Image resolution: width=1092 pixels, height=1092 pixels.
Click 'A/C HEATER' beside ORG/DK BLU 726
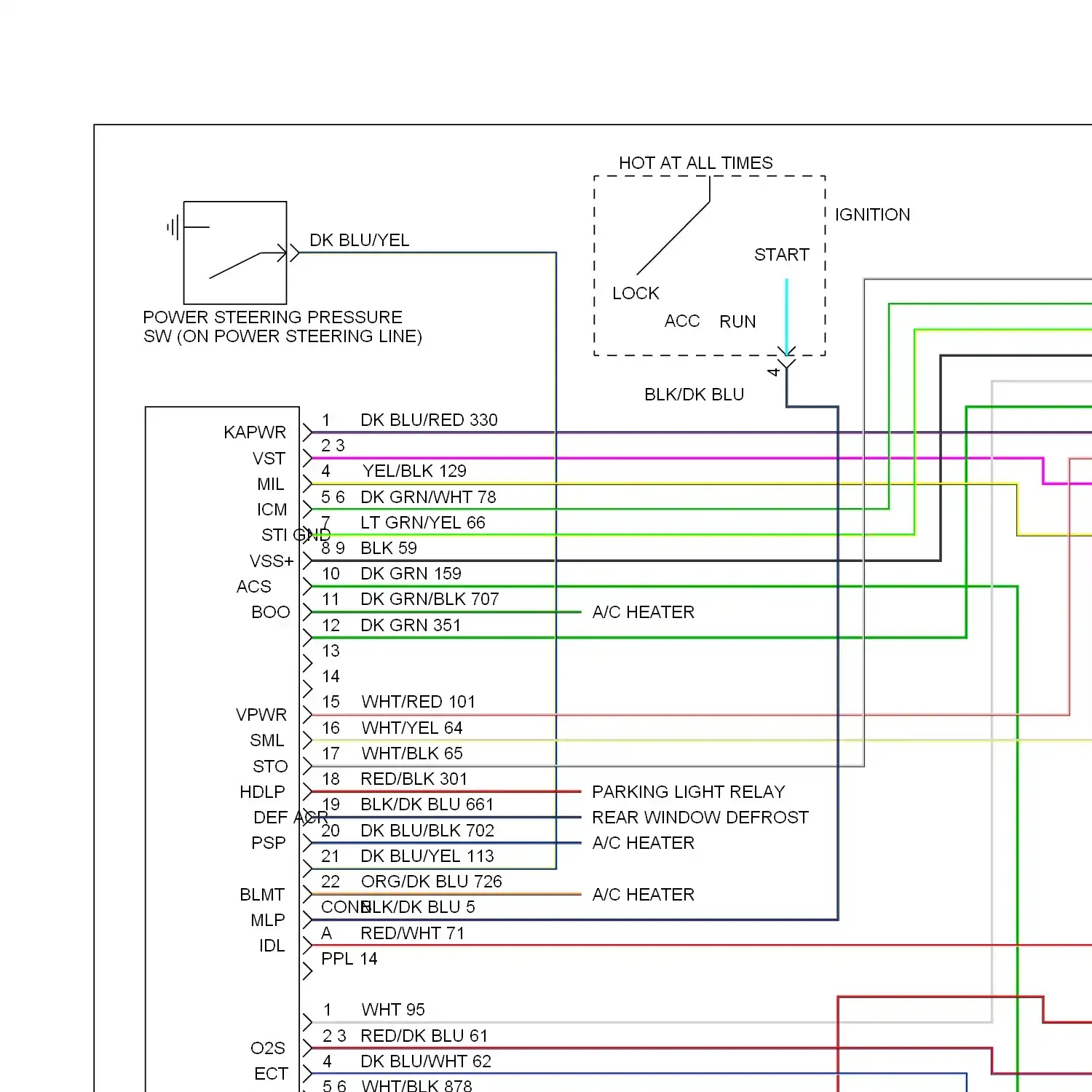point(644,895)
